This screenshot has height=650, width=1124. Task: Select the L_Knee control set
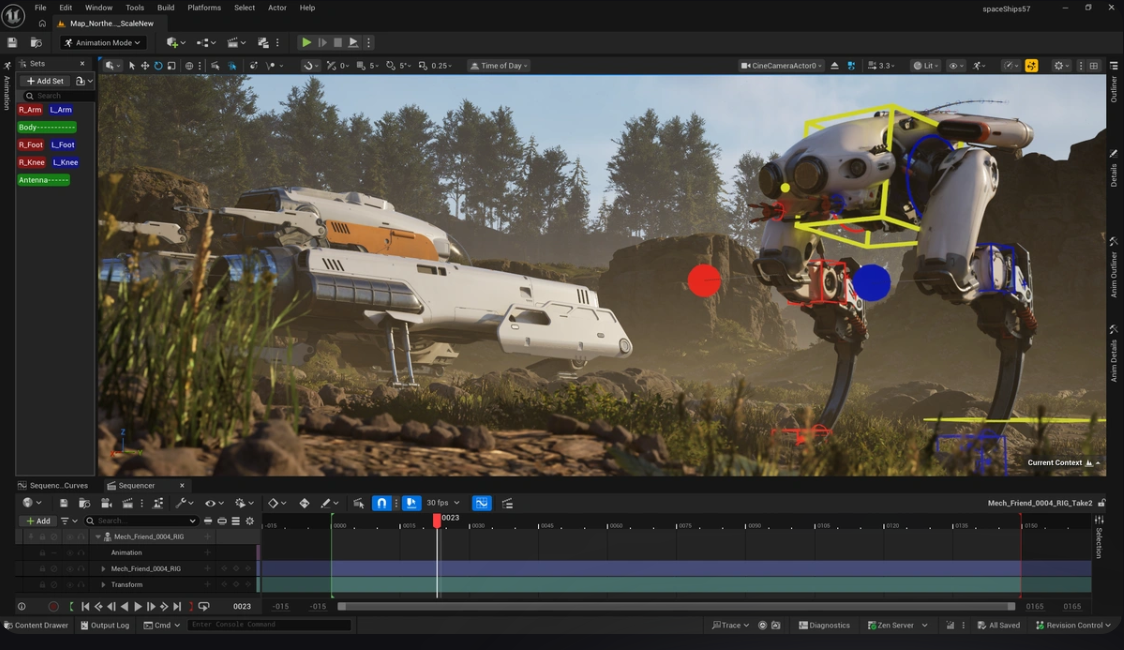(65, 163)
